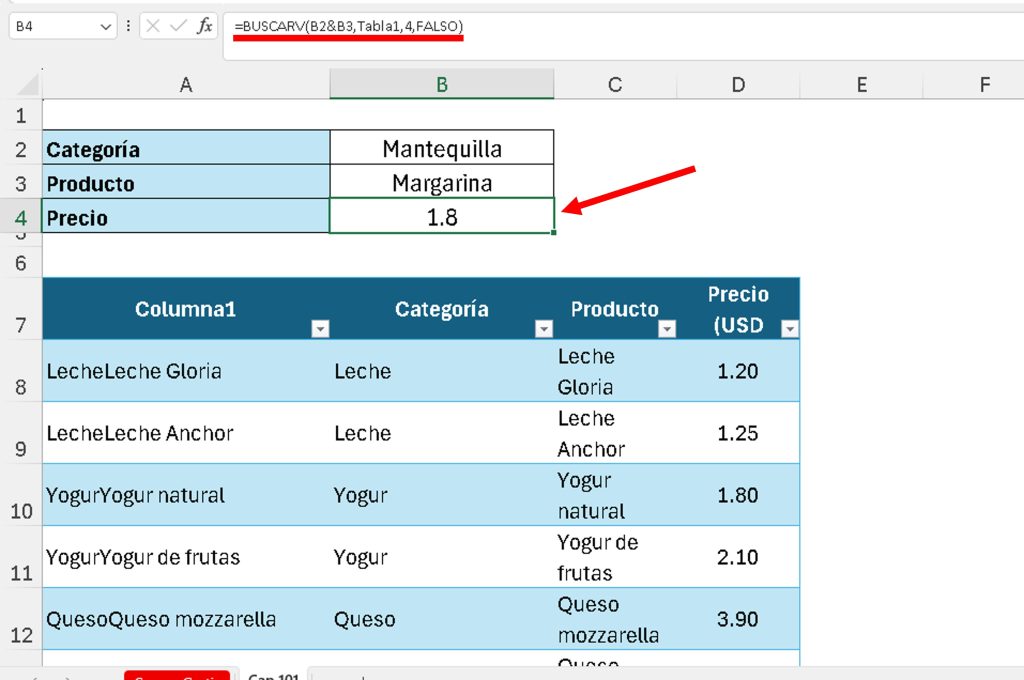Select column E header

tap(861, 84)
